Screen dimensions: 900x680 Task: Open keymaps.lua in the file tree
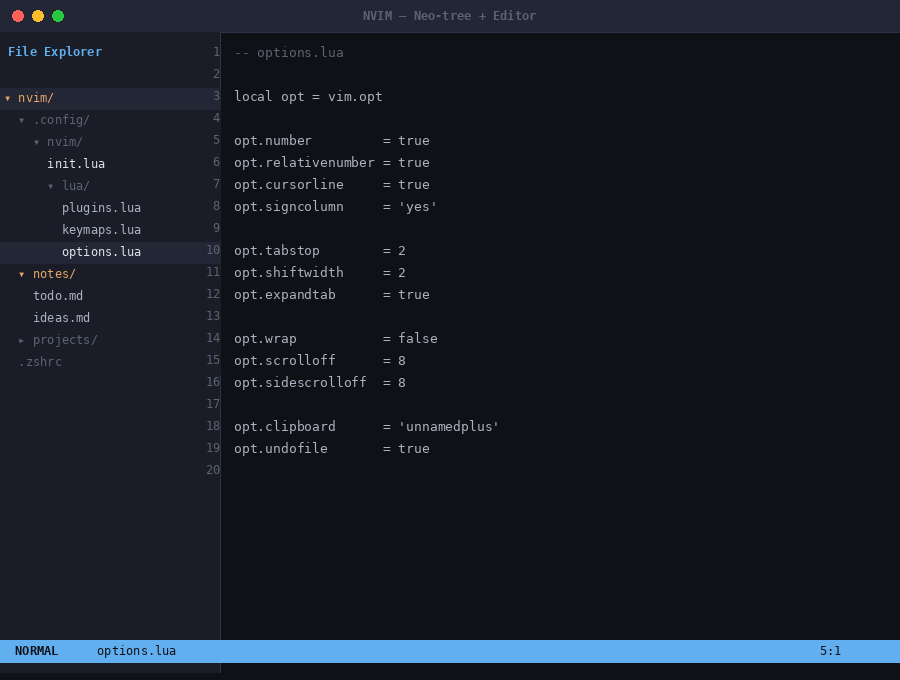[x=101, y=230]
